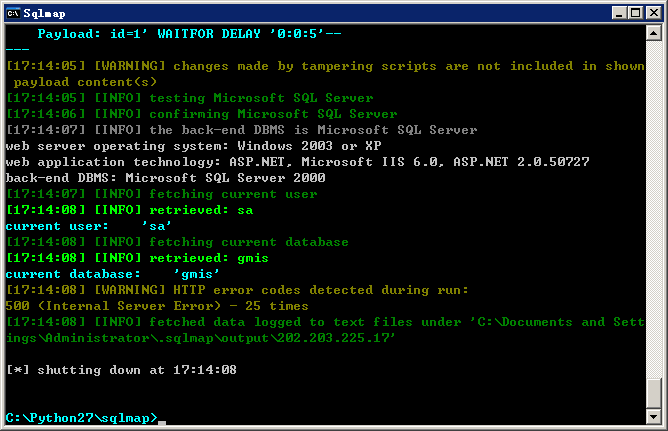Click the current user 'sa' line

[x=88, y=226]
